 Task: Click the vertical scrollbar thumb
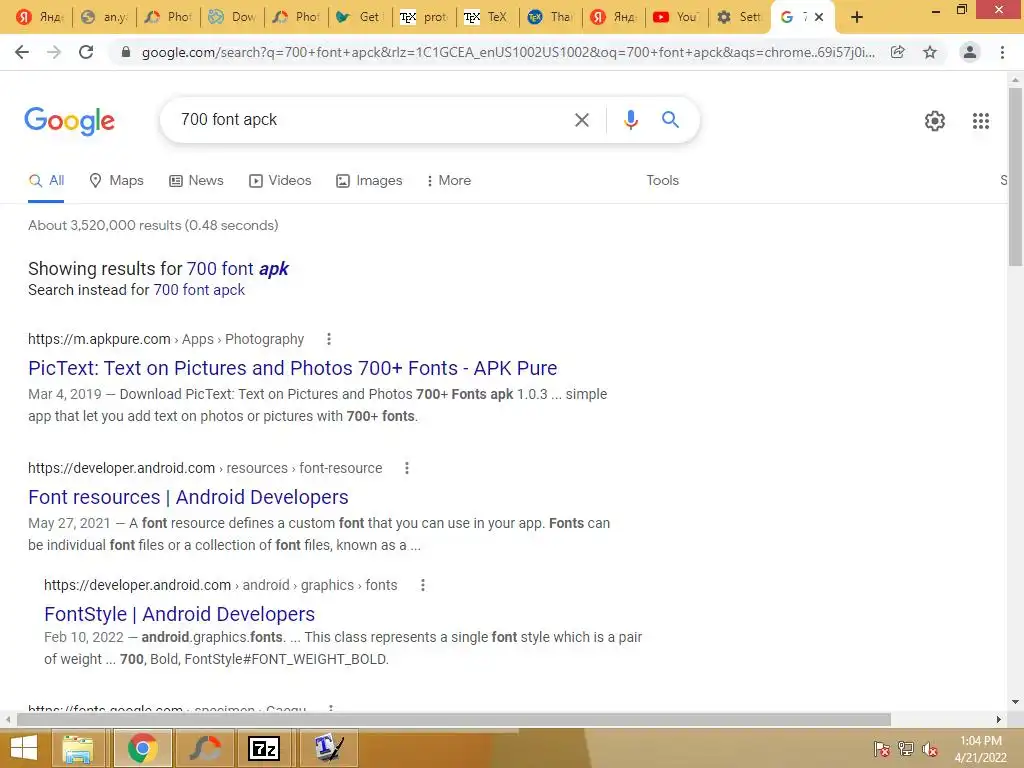[x=1015, y=176]
